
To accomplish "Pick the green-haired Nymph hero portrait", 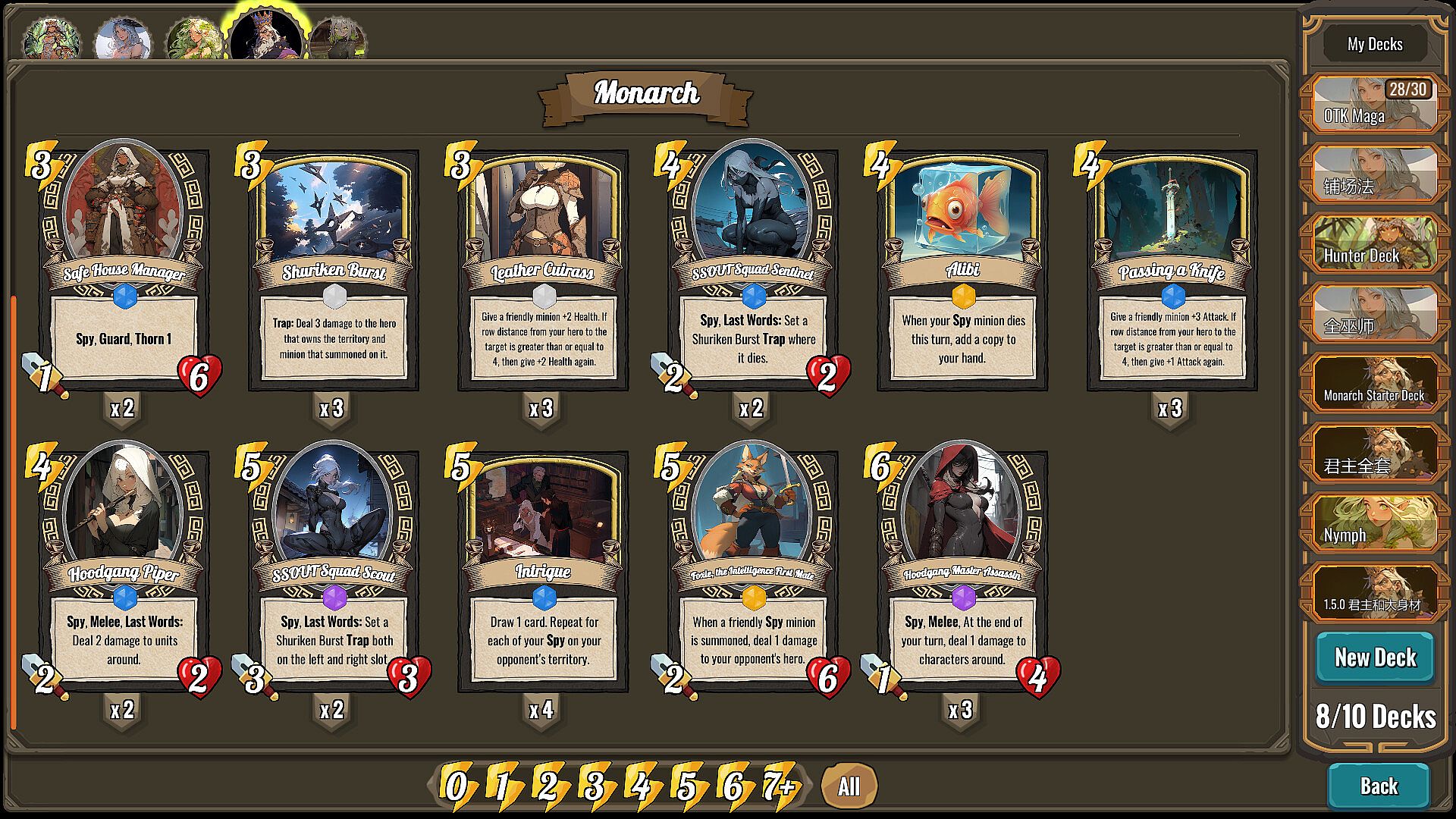I will [x=194, y=39].
